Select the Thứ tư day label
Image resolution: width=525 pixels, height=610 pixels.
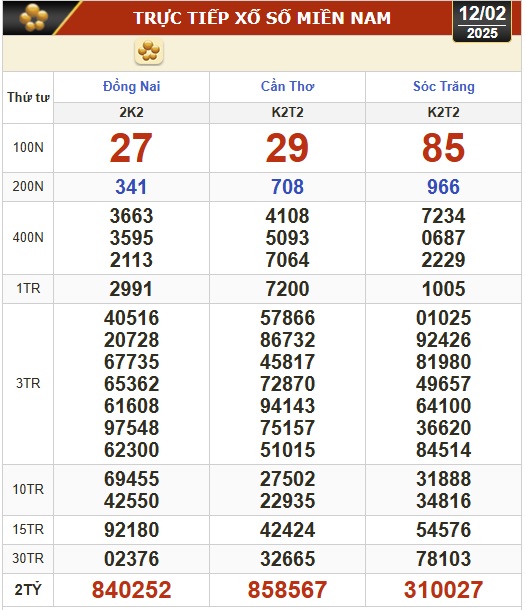pyautogui.click(x=28, y=97)
